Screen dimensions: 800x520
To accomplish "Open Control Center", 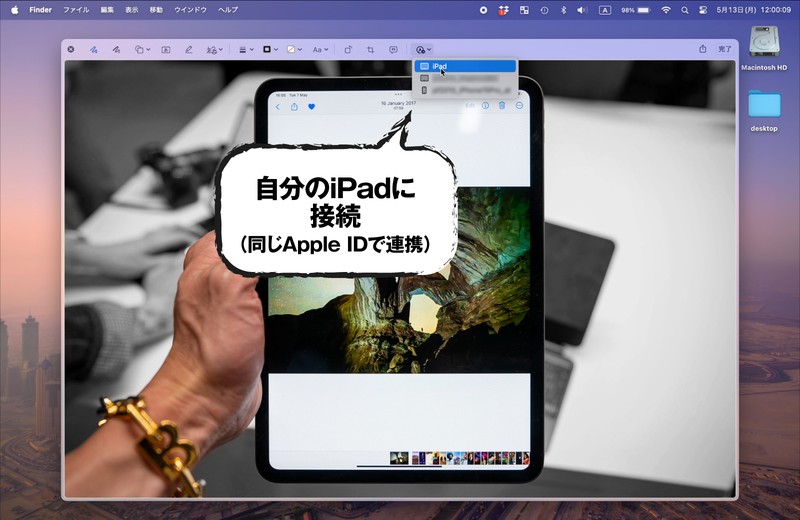I will click(703, 10).
